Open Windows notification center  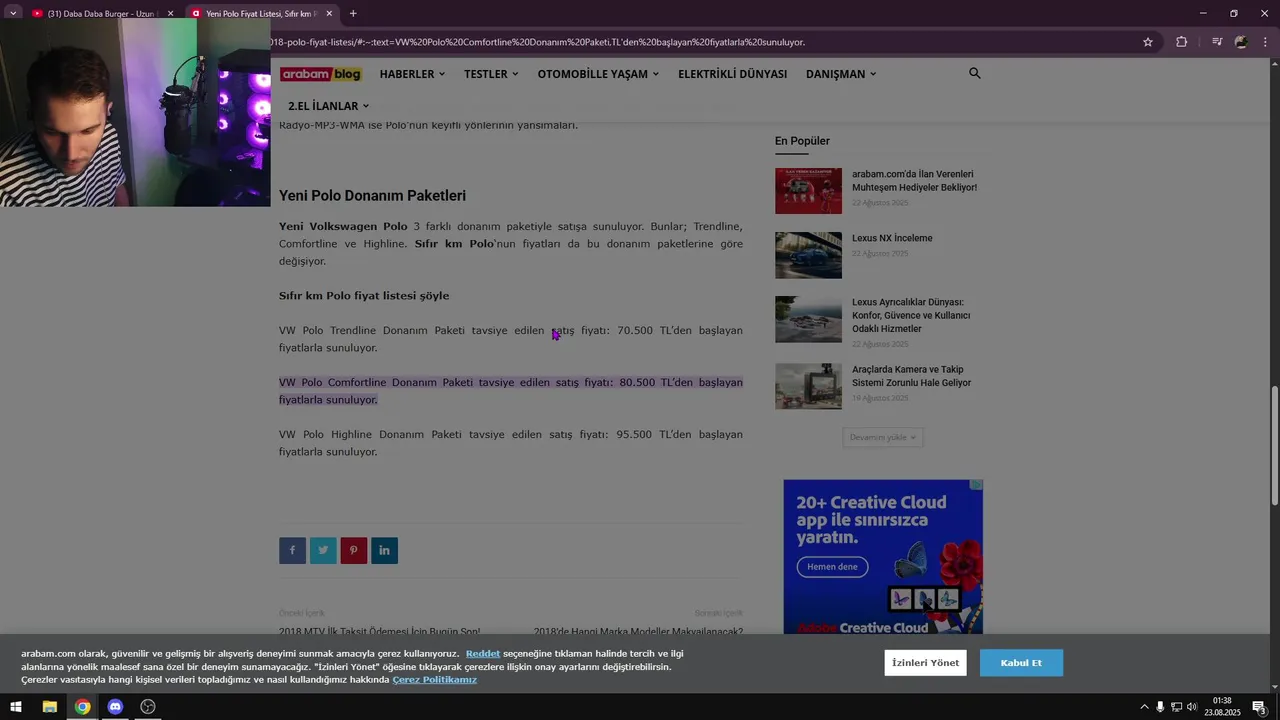1260,707
